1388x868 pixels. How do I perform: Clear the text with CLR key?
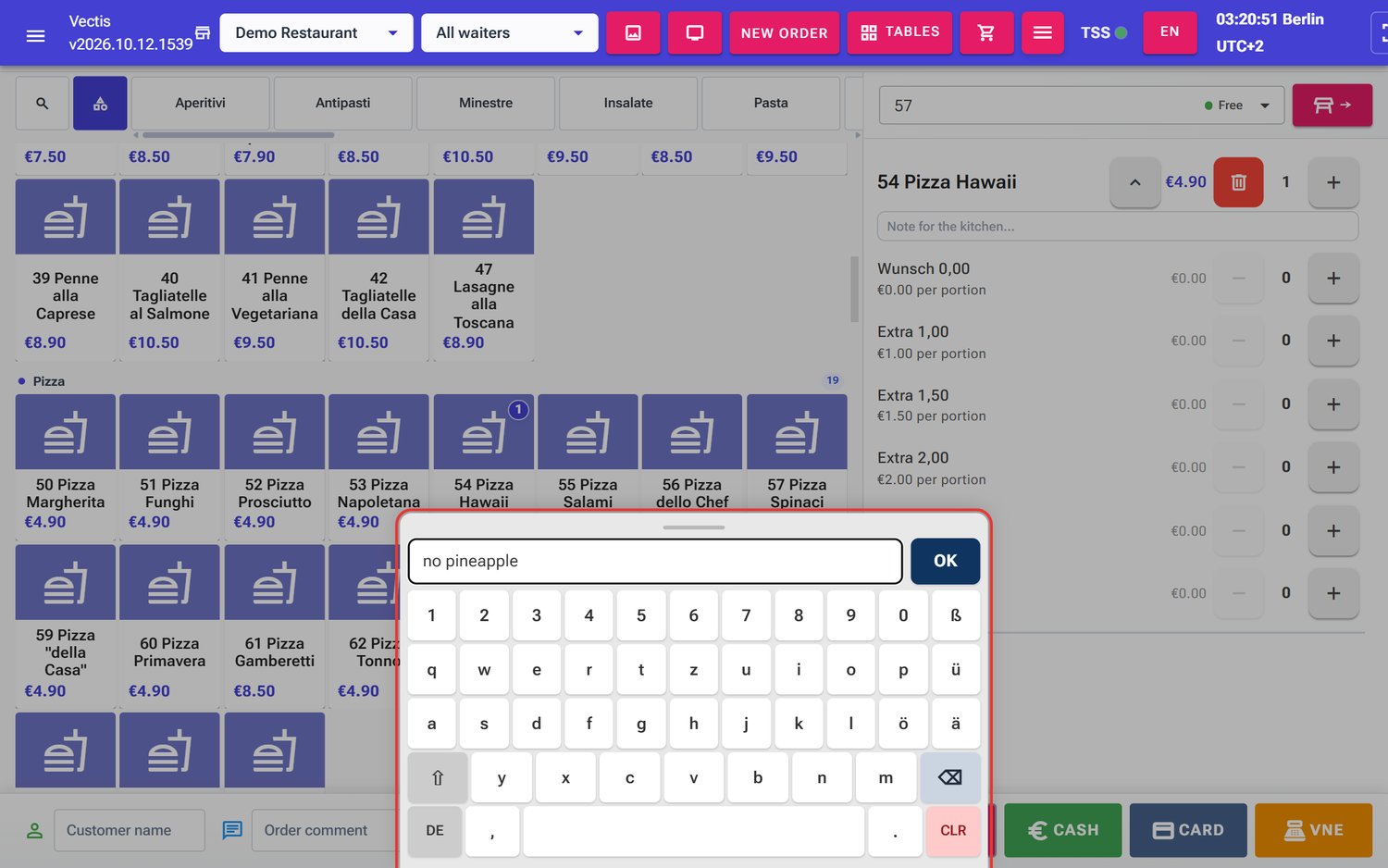click(x=953, y=831)
